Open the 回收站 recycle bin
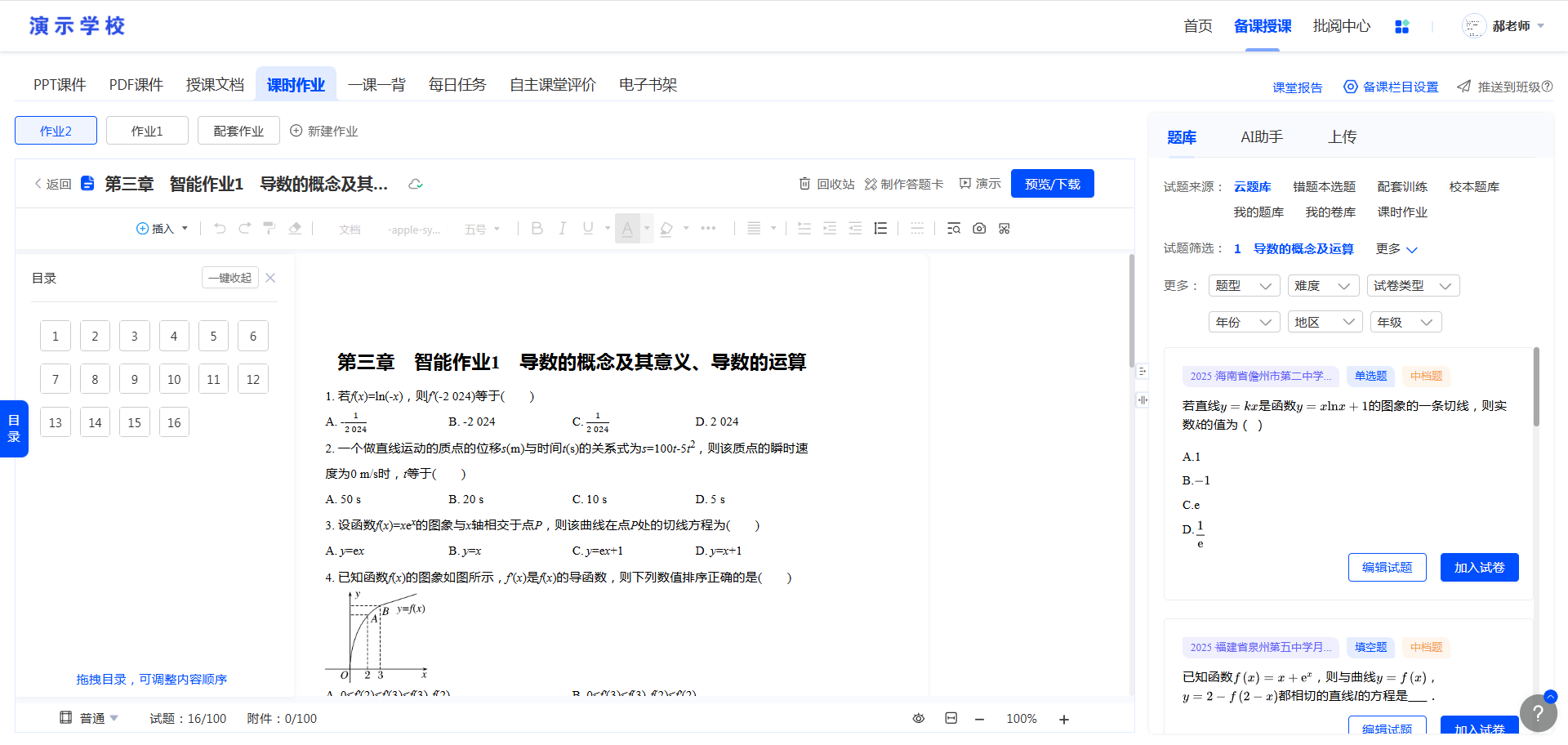The width and height of the screenshot is (1568, 745). [826, 184]
